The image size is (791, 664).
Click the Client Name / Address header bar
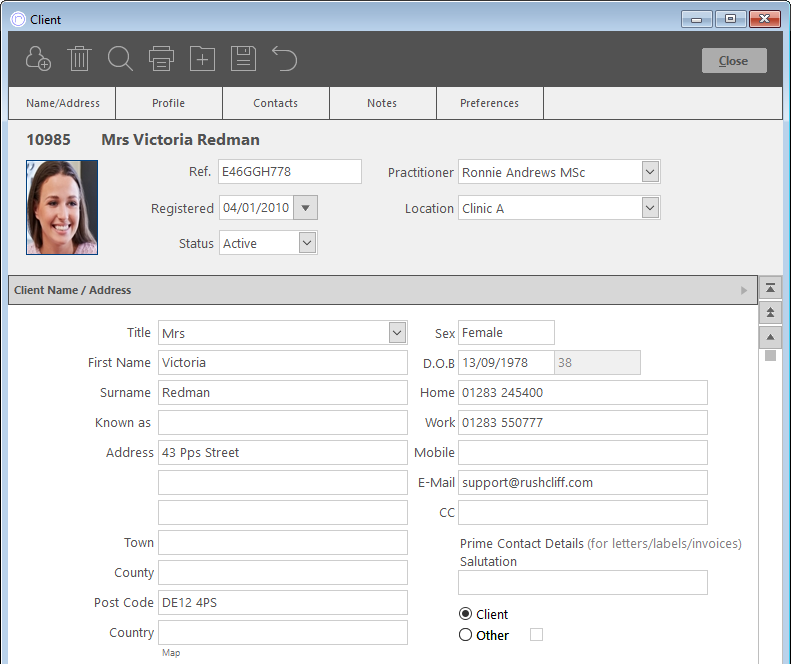[x=383, y=290]
